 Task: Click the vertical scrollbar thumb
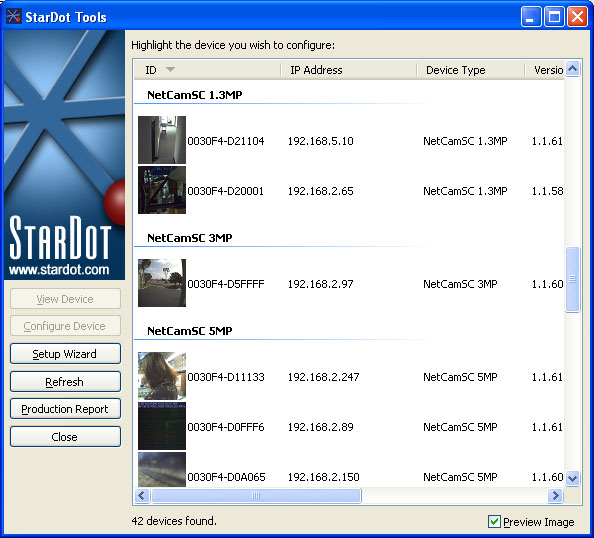pos(572,280)
